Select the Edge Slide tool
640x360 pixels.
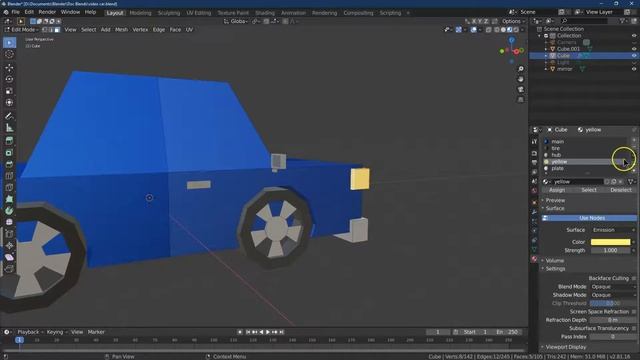pyautogui.click(x=9, y=234)
